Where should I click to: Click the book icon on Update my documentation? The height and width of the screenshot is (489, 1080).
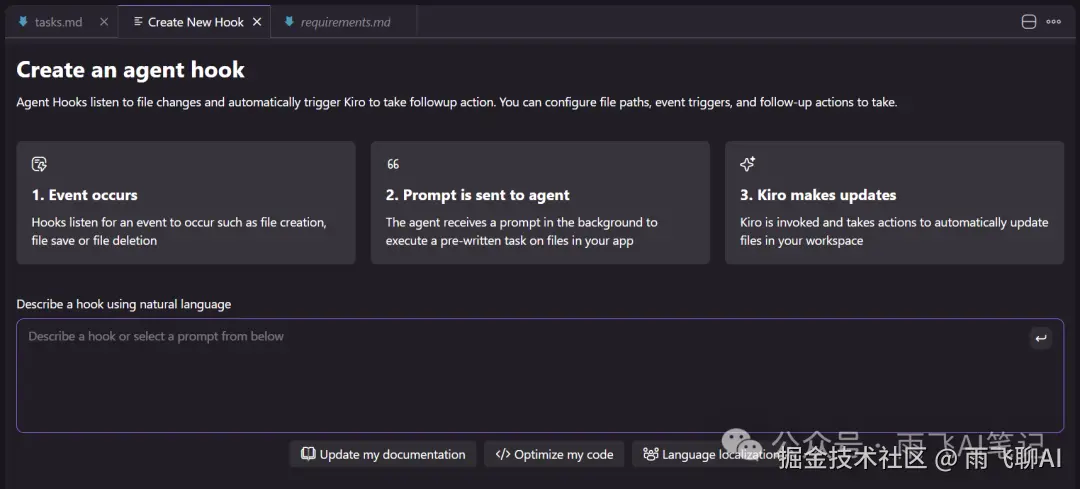[x=308, y=454]
